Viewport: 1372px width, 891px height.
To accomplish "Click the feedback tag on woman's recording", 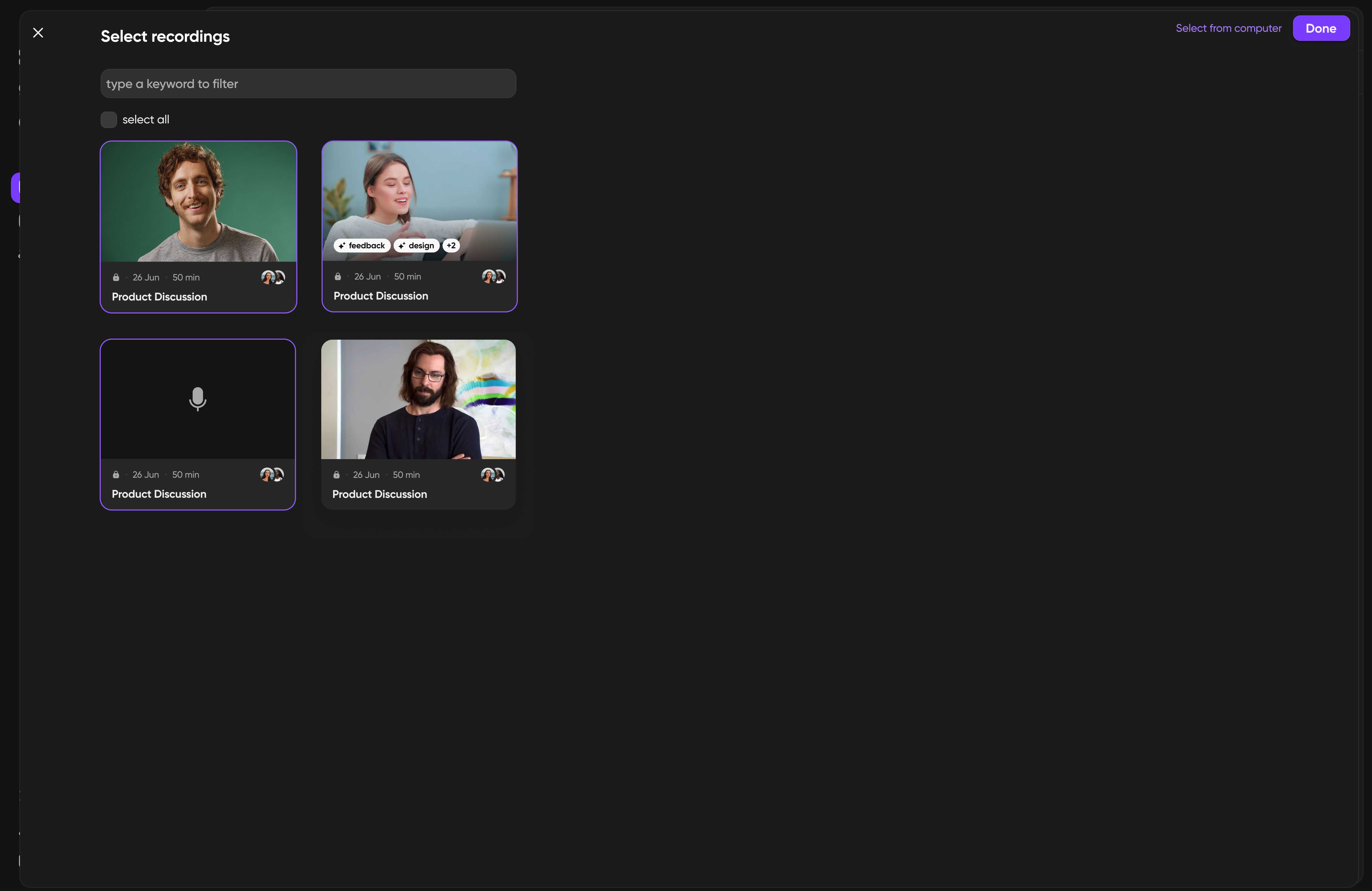I will point(362,245).
